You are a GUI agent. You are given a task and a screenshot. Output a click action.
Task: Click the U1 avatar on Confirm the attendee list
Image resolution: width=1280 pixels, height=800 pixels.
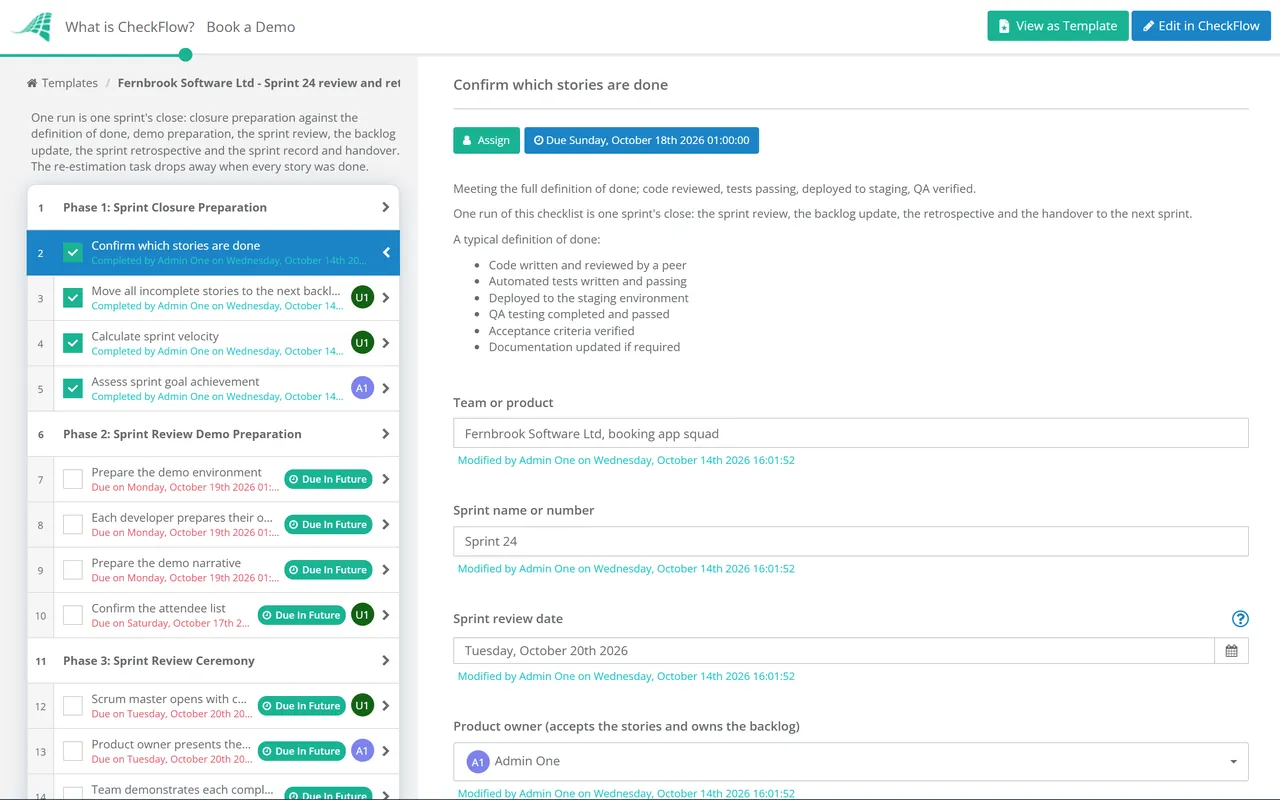362,615
